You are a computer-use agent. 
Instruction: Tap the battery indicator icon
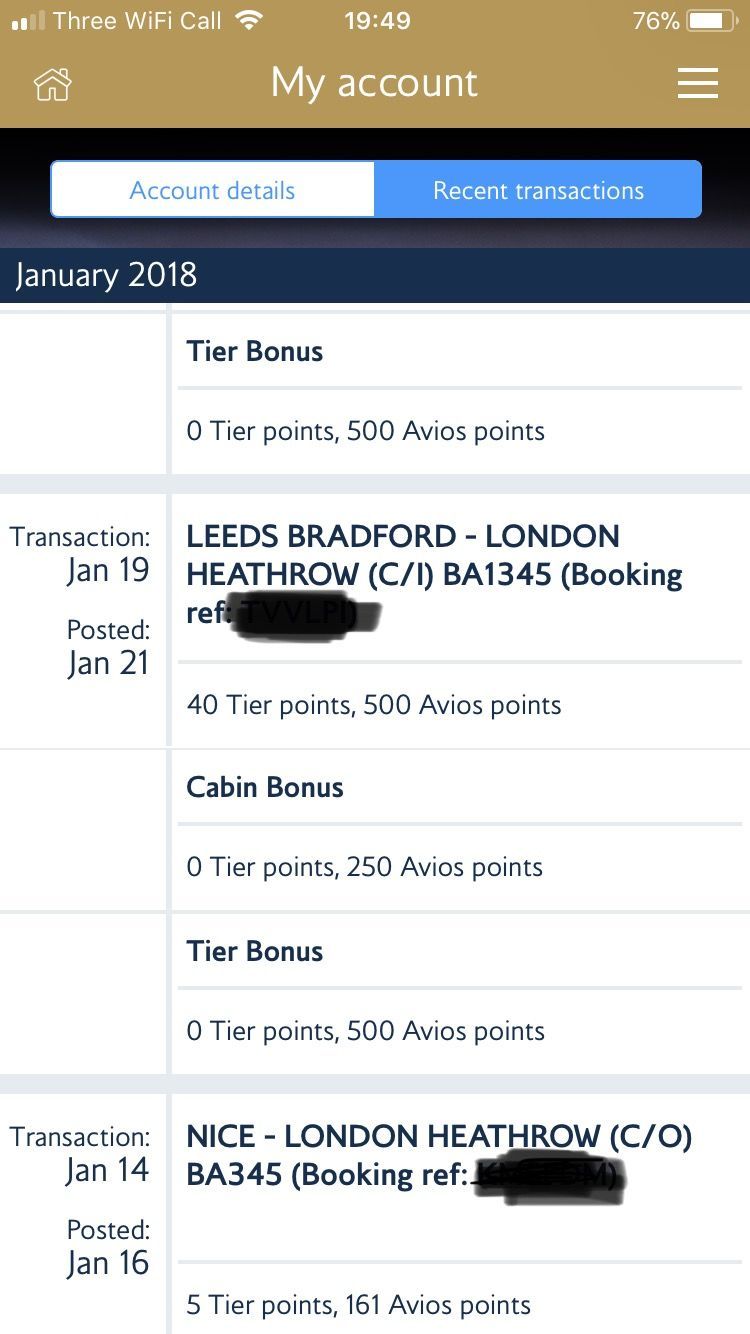pyautogui.click(x=714, y=20)
